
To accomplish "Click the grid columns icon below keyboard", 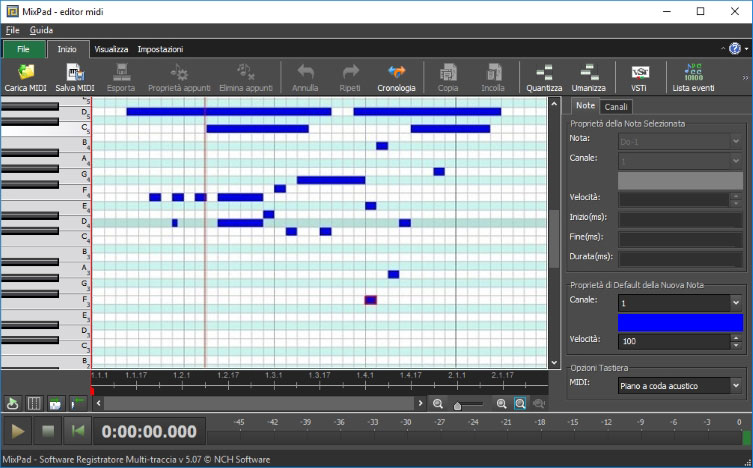I will coord(34,404).
